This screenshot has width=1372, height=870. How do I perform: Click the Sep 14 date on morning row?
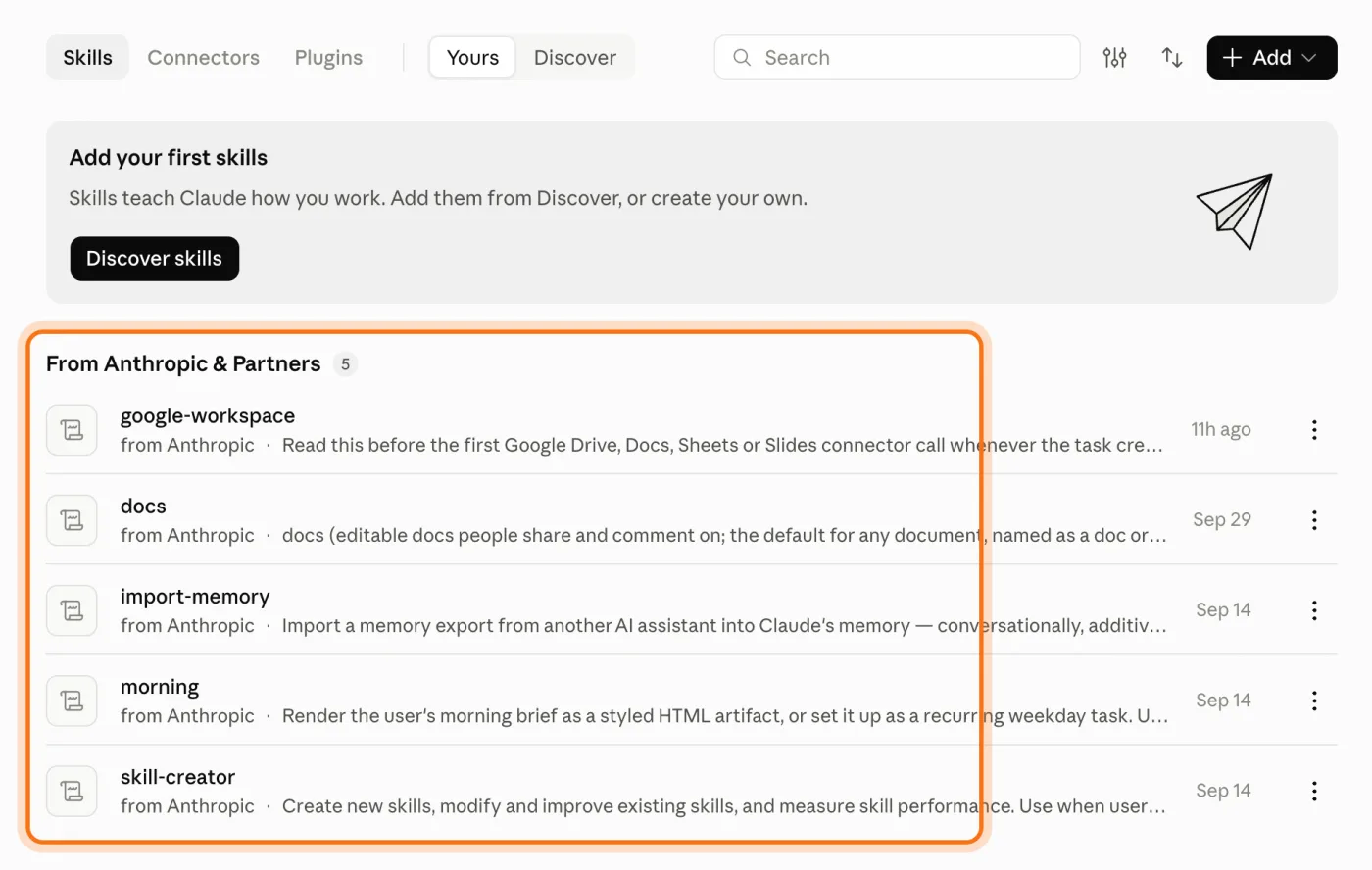[x=1223, y=700]
